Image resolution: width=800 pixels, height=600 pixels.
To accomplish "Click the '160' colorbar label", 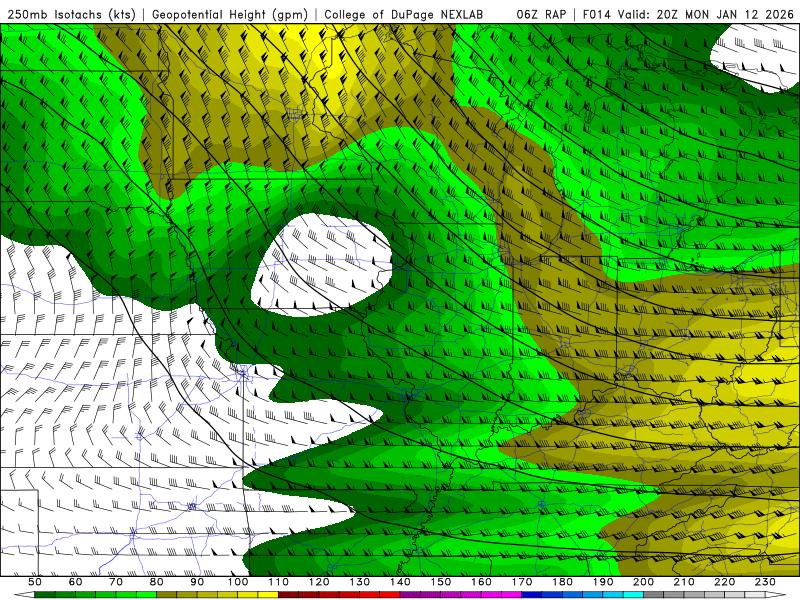I will (x=481, y=582).
